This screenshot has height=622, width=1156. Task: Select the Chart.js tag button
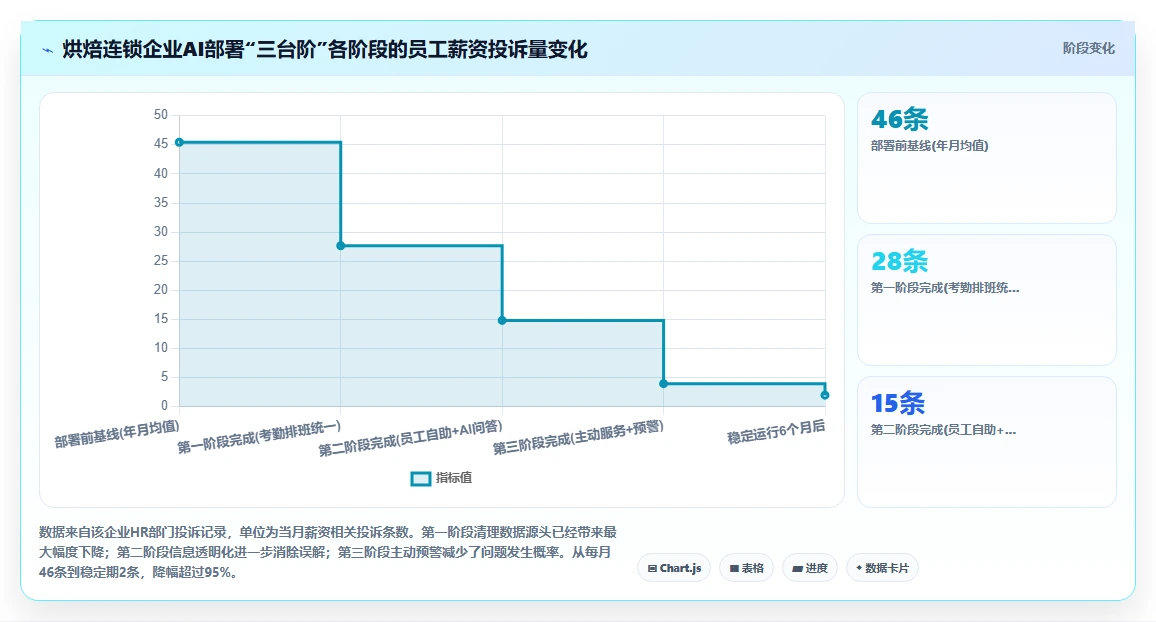674,568
